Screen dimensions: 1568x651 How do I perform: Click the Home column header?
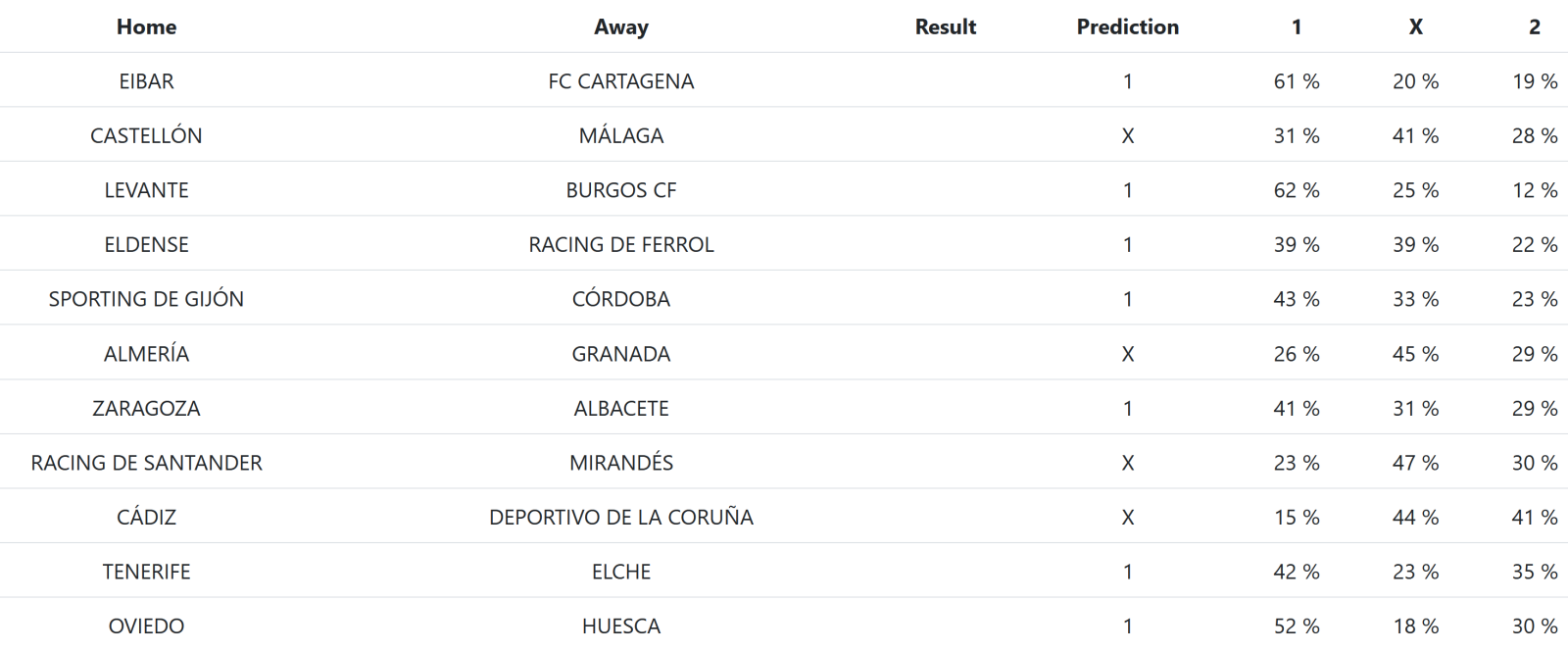click(146, 27)
